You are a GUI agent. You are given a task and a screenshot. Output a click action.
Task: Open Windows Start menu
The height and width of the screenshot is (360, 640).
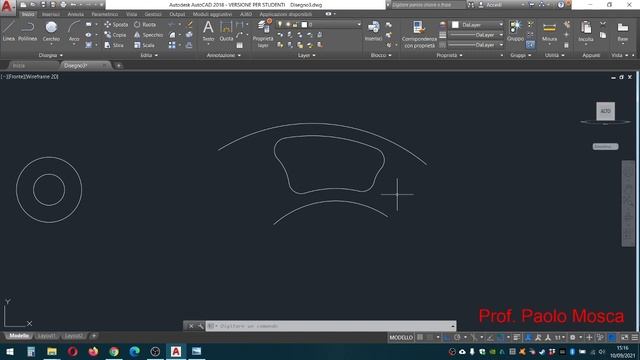click(x=10, y=351)
